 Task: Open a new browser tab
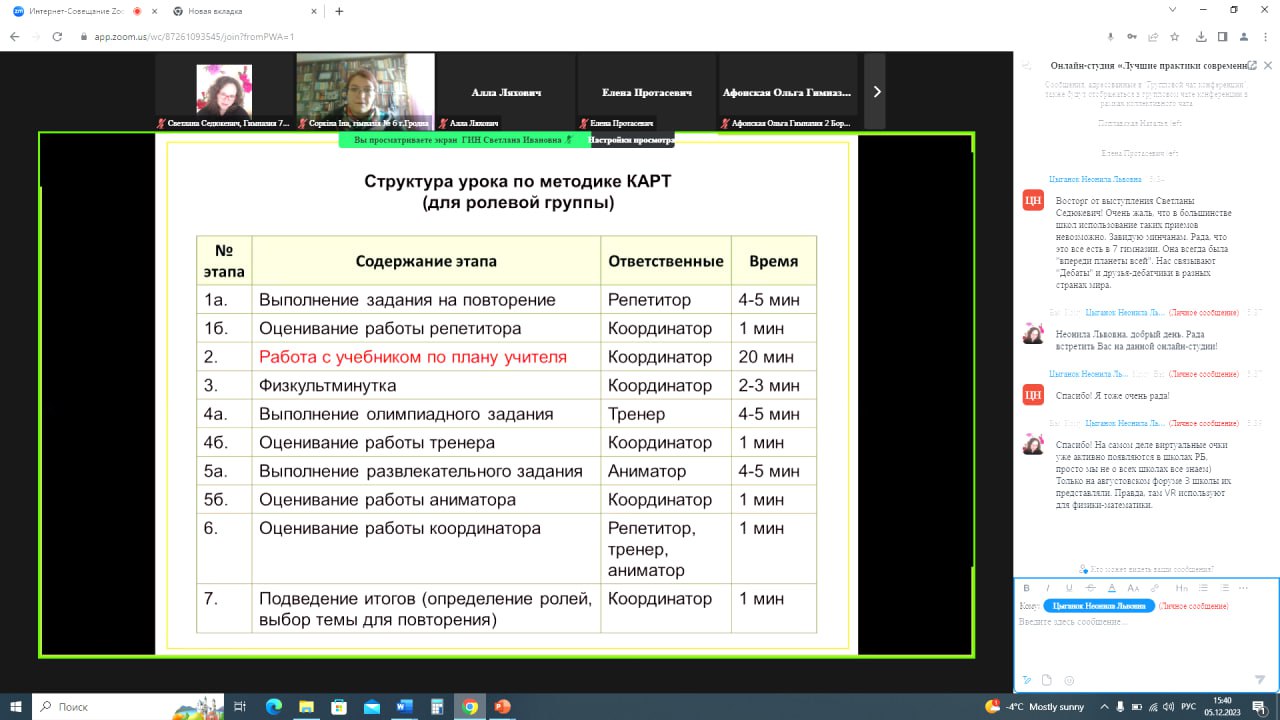pyautogui.click(x=339, y=11)
